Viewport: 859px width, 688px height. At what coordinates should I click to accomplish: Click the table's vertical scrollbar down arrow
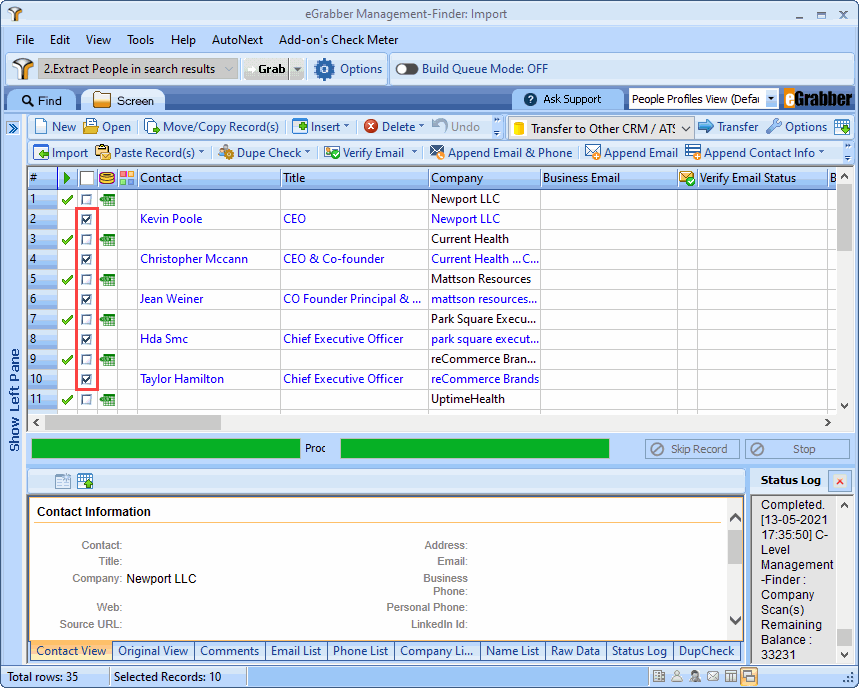coord(844,406)
